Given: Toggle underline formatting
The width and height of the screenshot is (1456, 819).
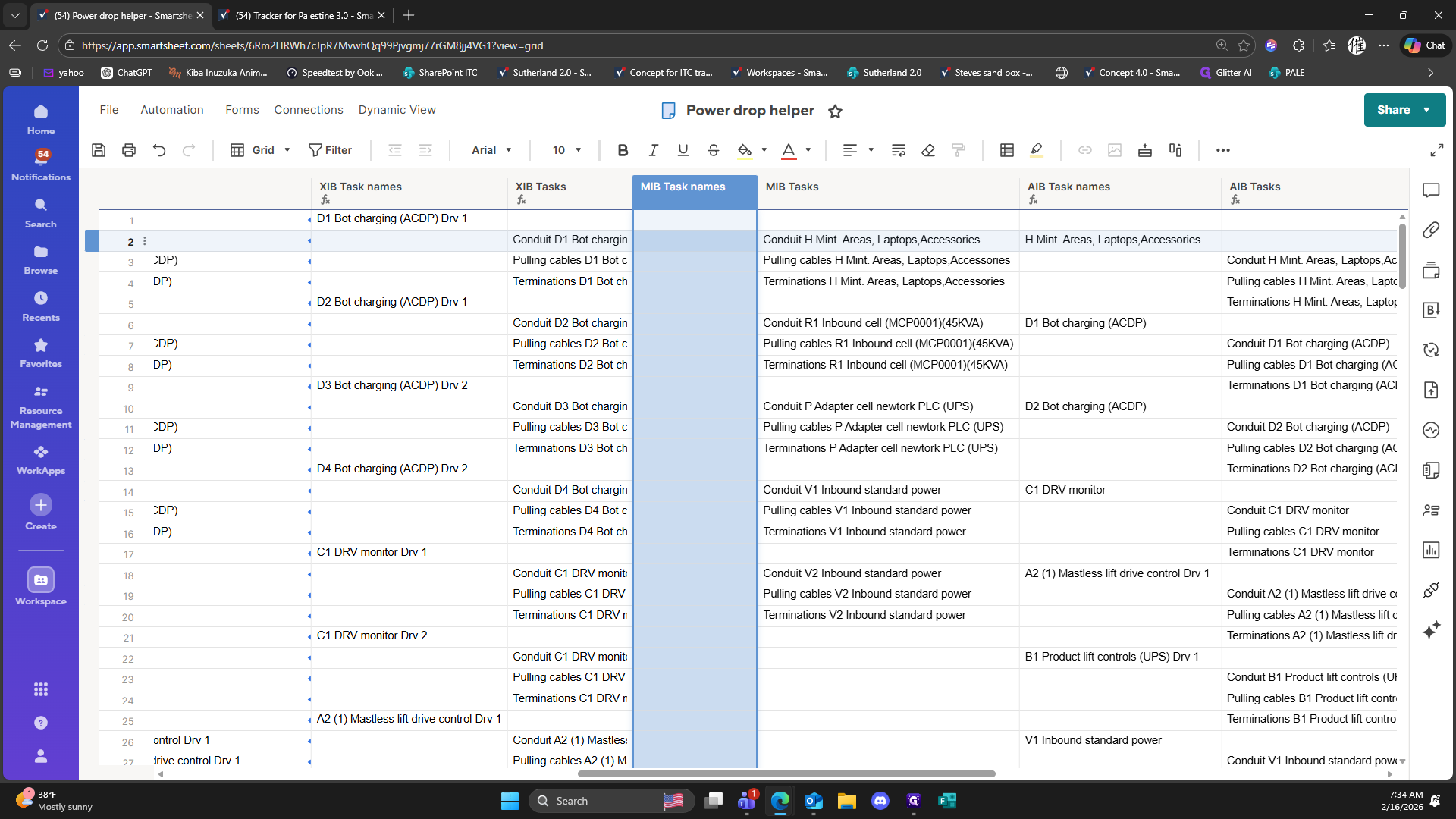Looking at the screenshot, I should click(x=683, y=150).
